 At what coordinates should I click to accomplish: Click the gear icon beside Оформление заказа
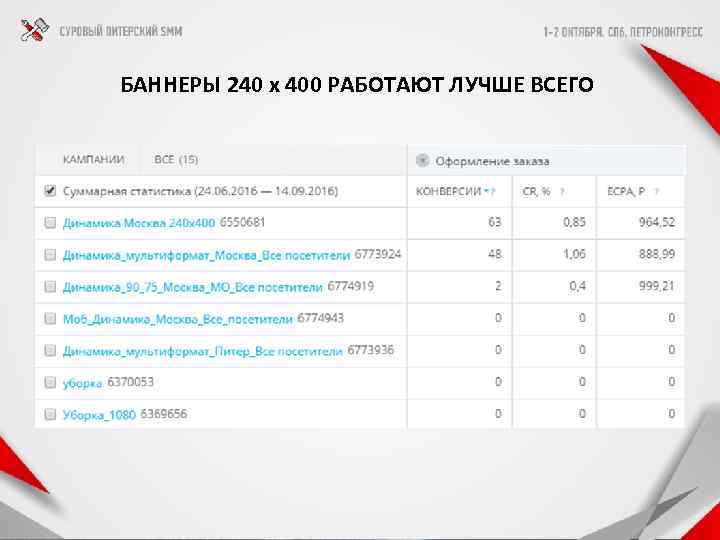click(422, 161)
